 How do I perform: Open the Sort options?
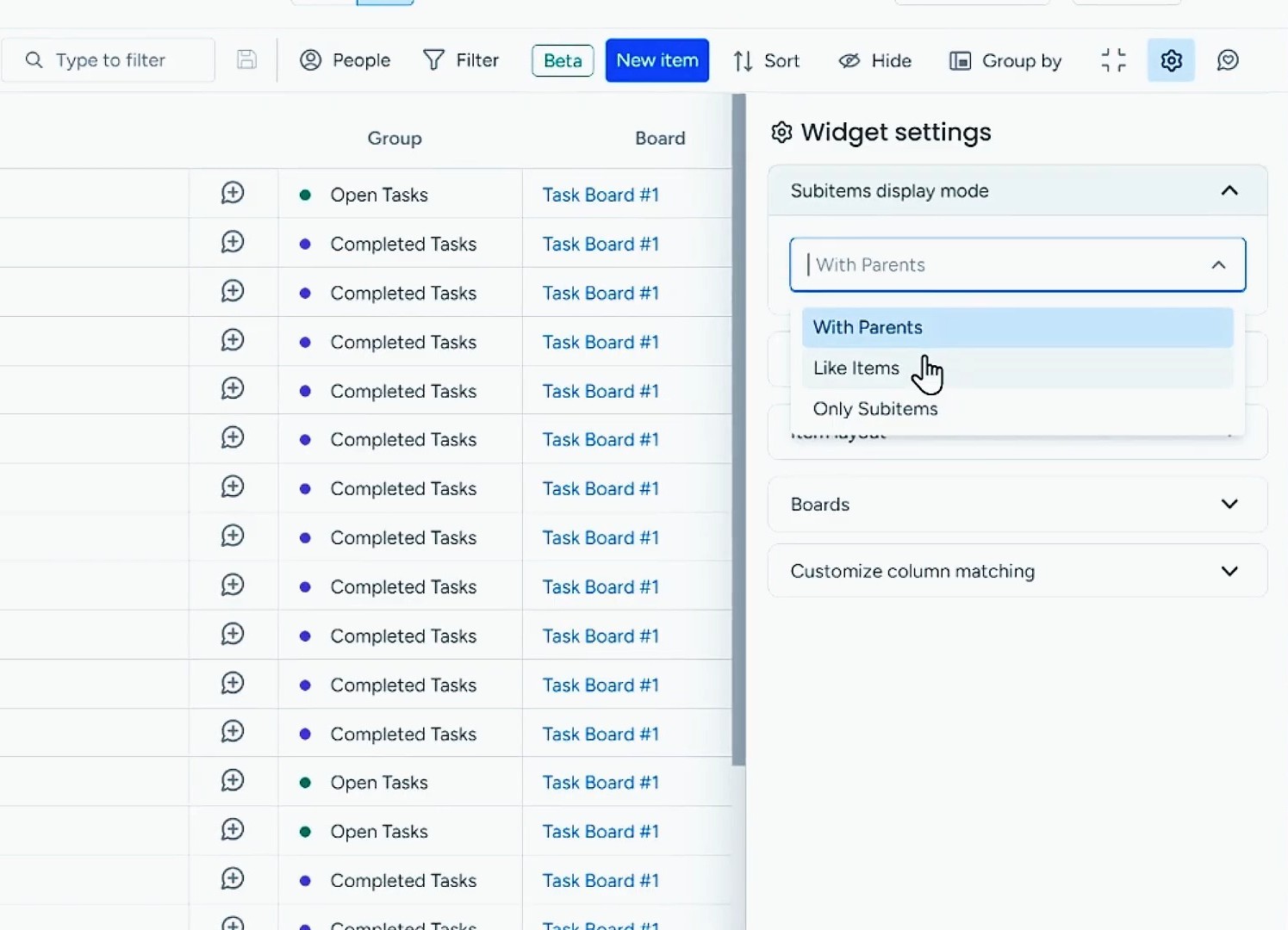tap(766, 60)
